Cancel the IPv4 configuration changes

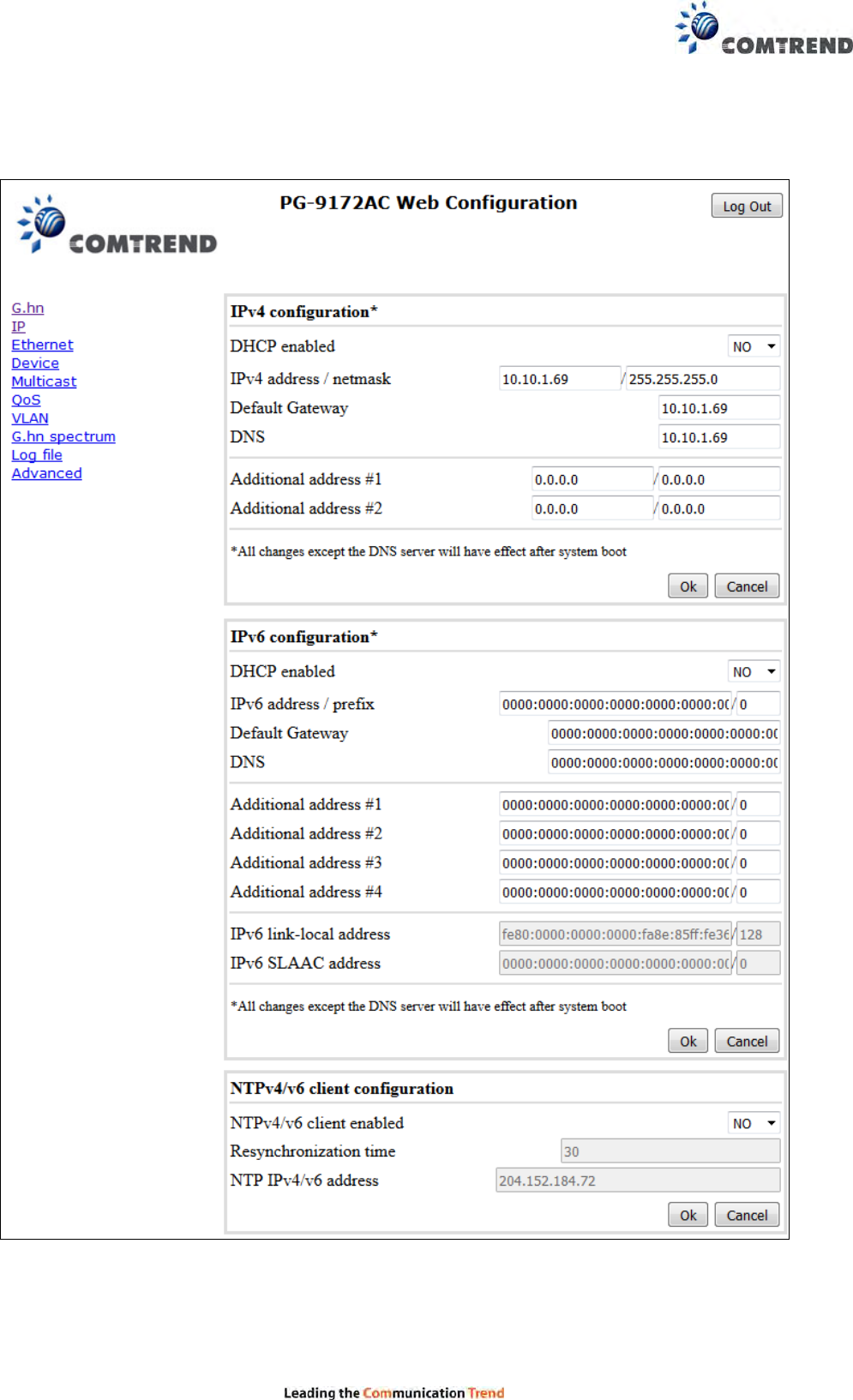(x=747, y=586)
